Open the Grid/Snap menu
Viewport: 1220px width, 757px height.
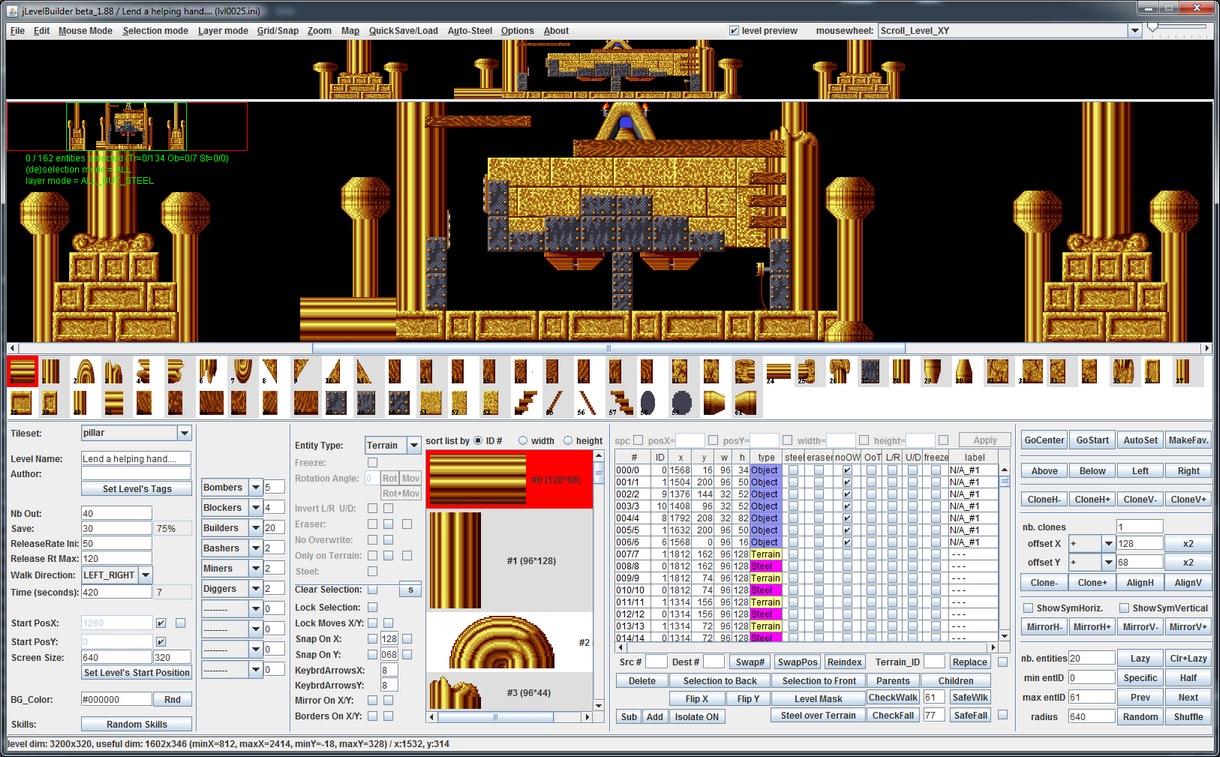click(278, 30)
